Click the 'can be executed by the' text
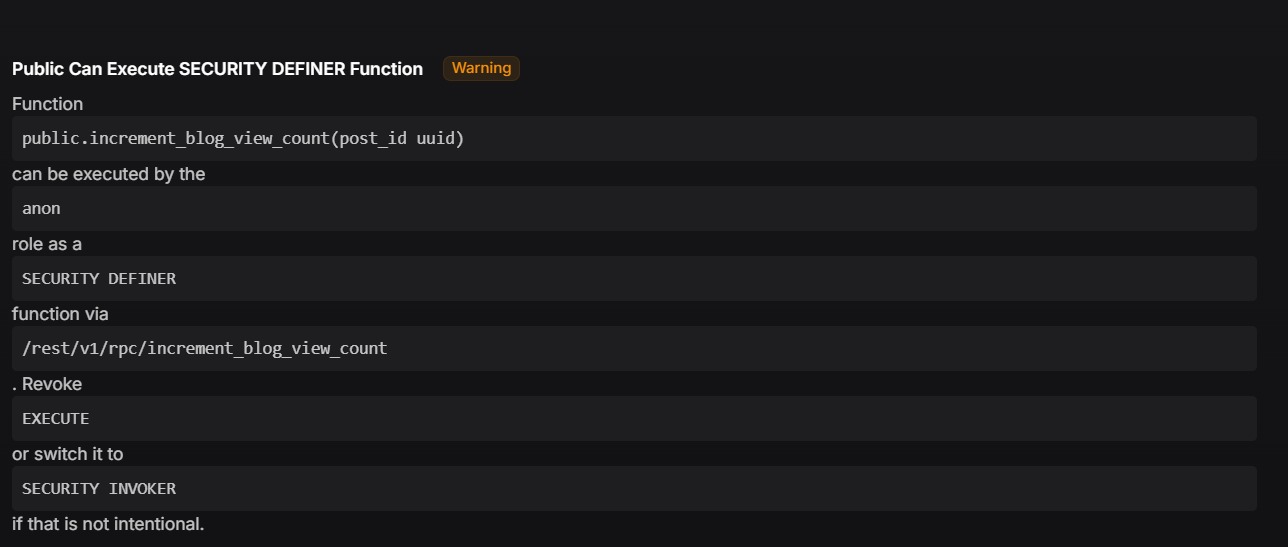Viewport: 1288px width, 547px height. coord(108,174)
